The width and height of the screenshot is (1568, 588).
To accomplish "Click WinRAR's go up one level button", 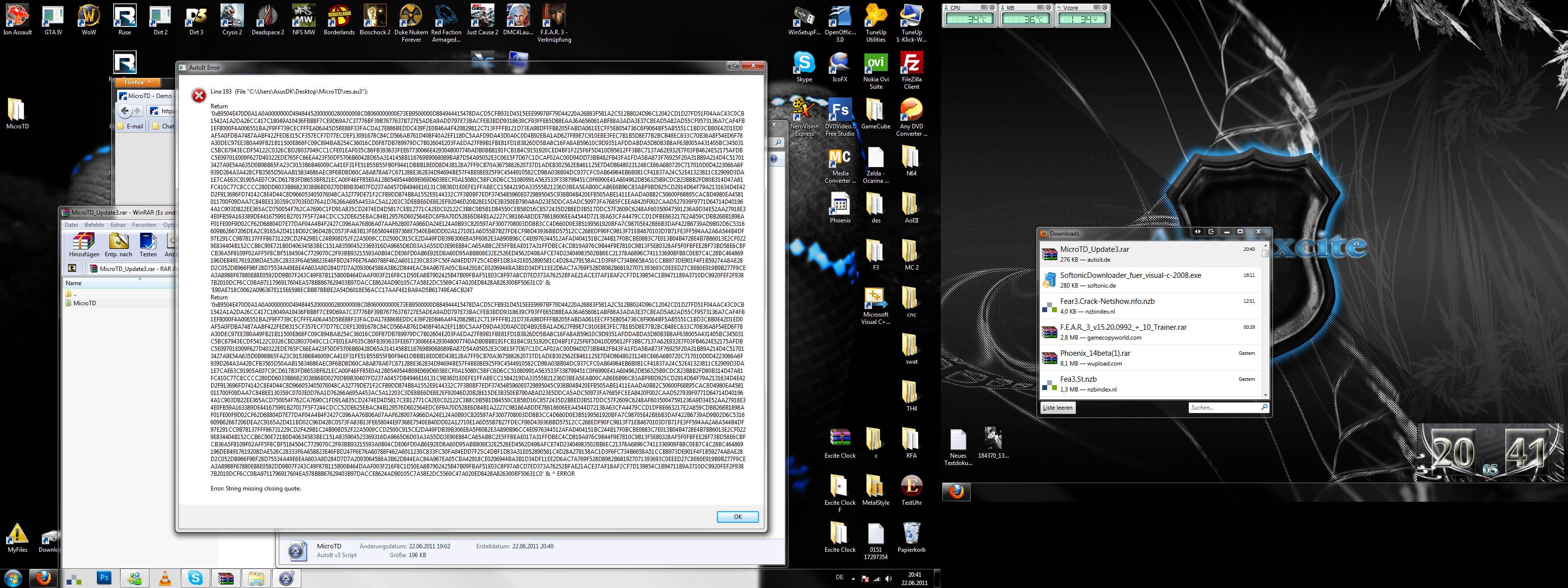I will (72, 269).
